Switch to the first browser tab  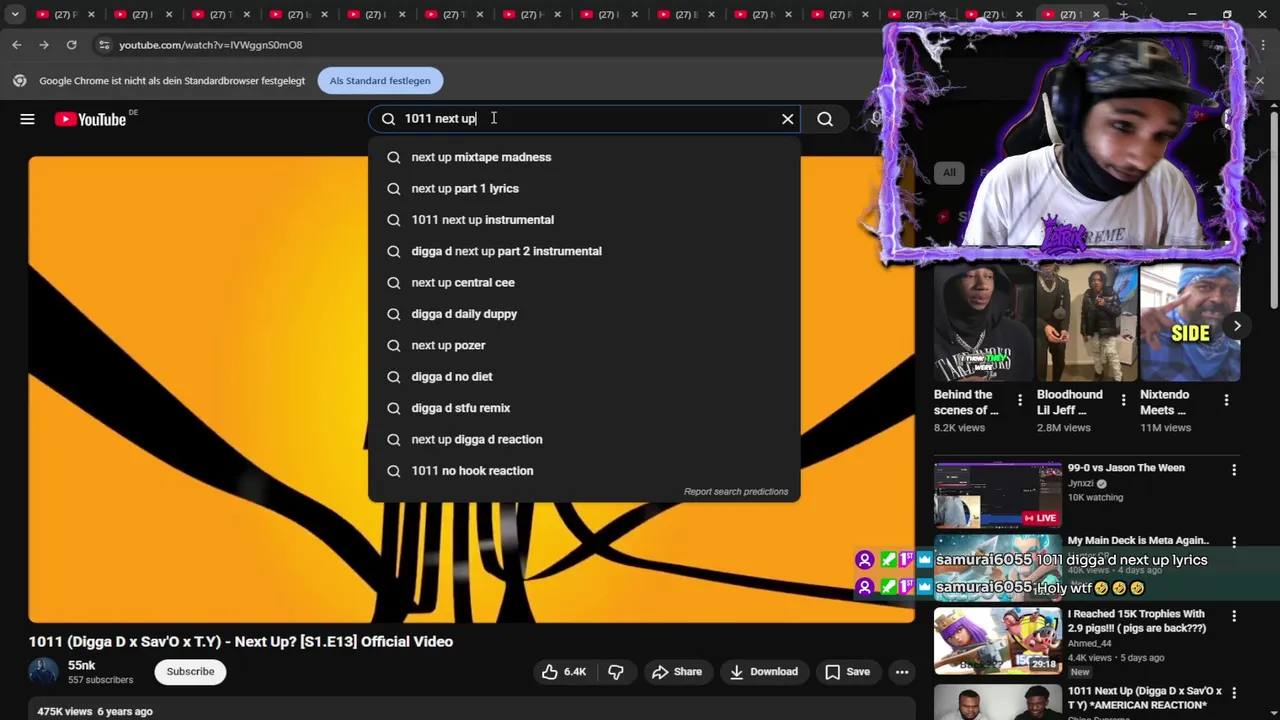click(x=62, y=15)
